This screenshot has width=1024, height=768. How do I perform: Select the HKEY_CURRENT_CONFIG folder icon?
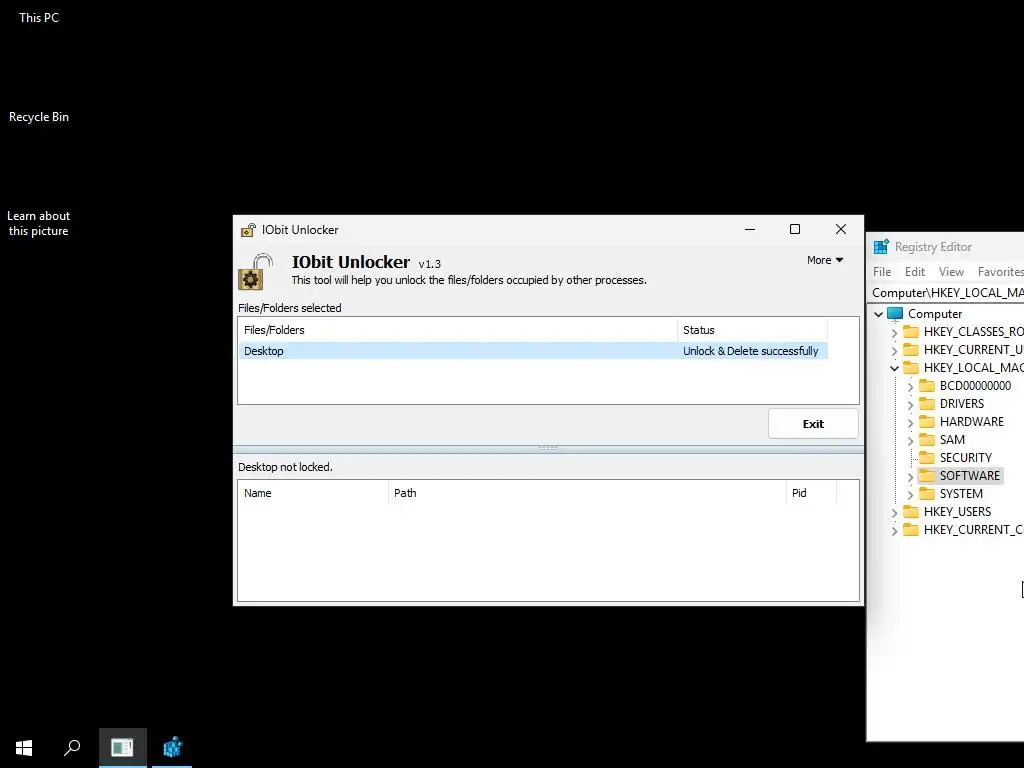[911, 530]
